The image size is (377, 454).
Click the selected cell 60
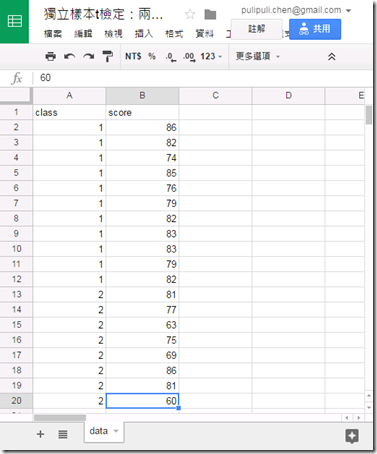point(142,401)
